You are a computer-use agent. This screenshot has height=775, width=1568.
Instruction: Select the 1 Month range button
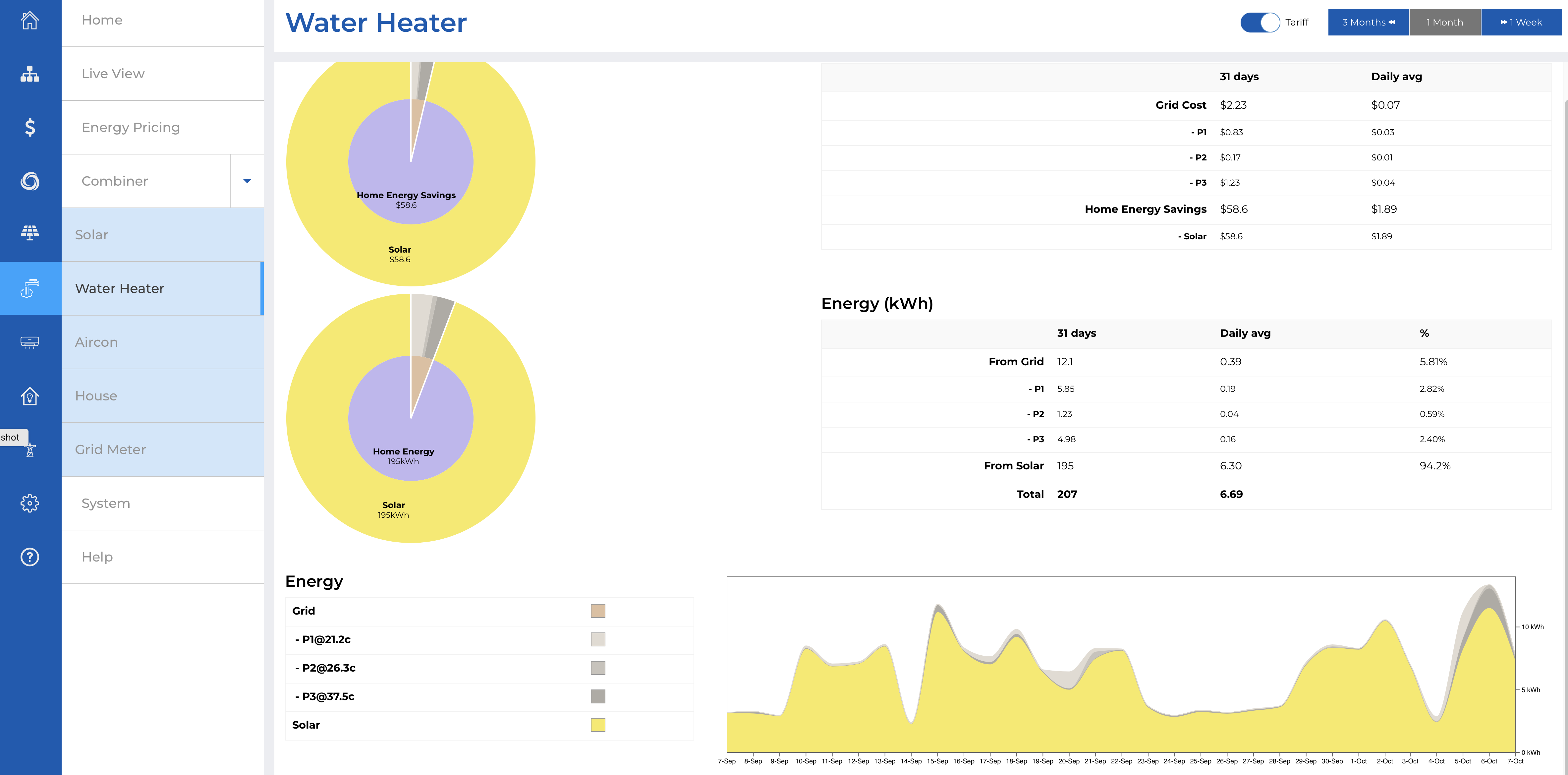pos(1444,23)
